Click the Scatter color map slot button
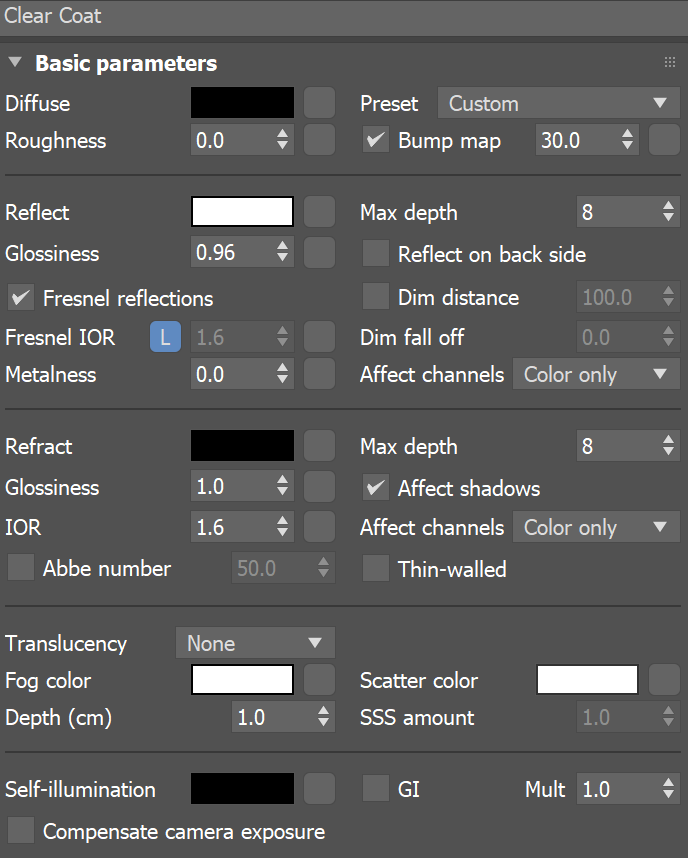Viewport: 688px width, 858px height. (664, 680)
